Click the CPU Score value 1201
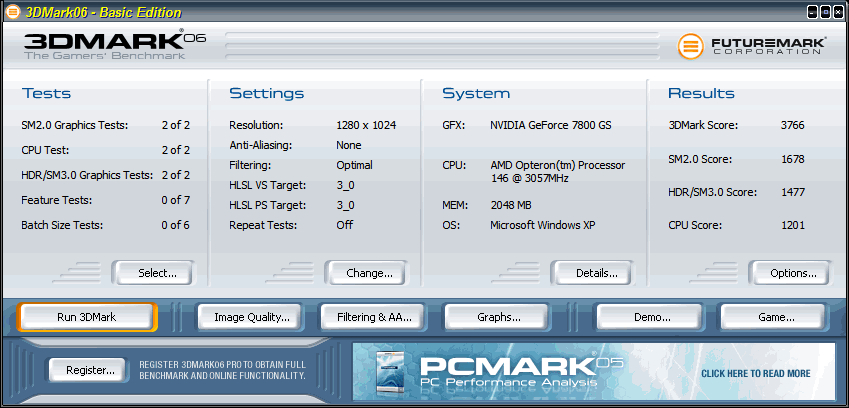849x408 pixels. pos(792,225)
